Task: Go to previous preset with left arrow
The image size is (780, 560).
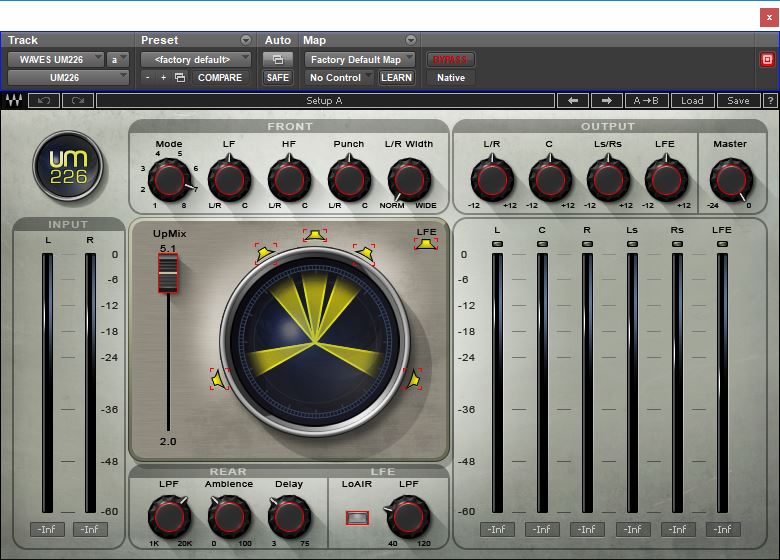Action: (x=573, y=100)
